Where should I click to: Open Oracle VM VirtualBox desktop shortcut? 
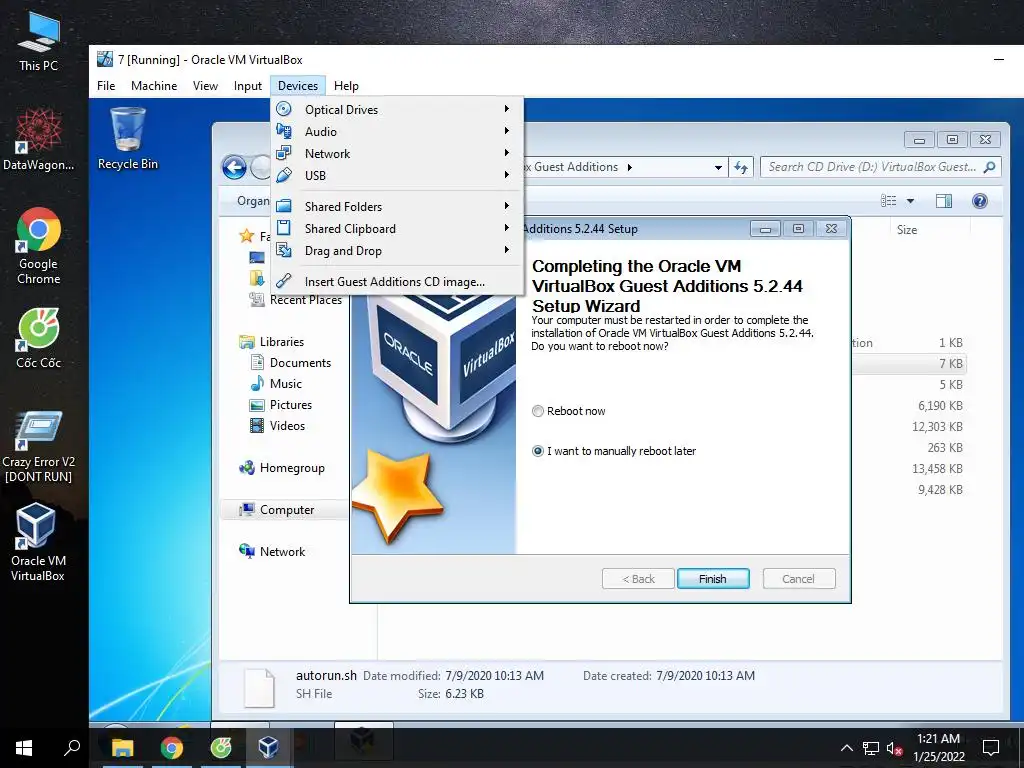point(37,541)
